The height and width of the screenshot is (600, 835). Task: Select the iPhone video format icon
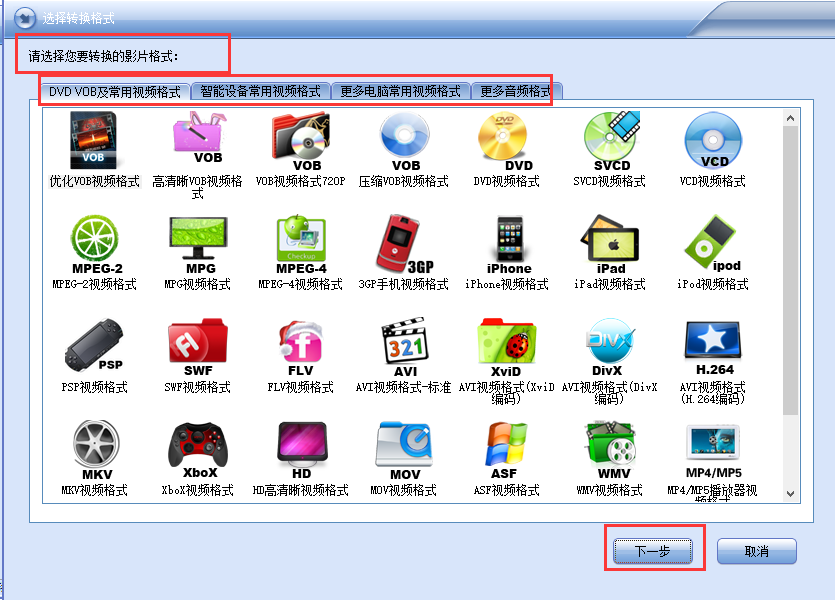point(509,244)
